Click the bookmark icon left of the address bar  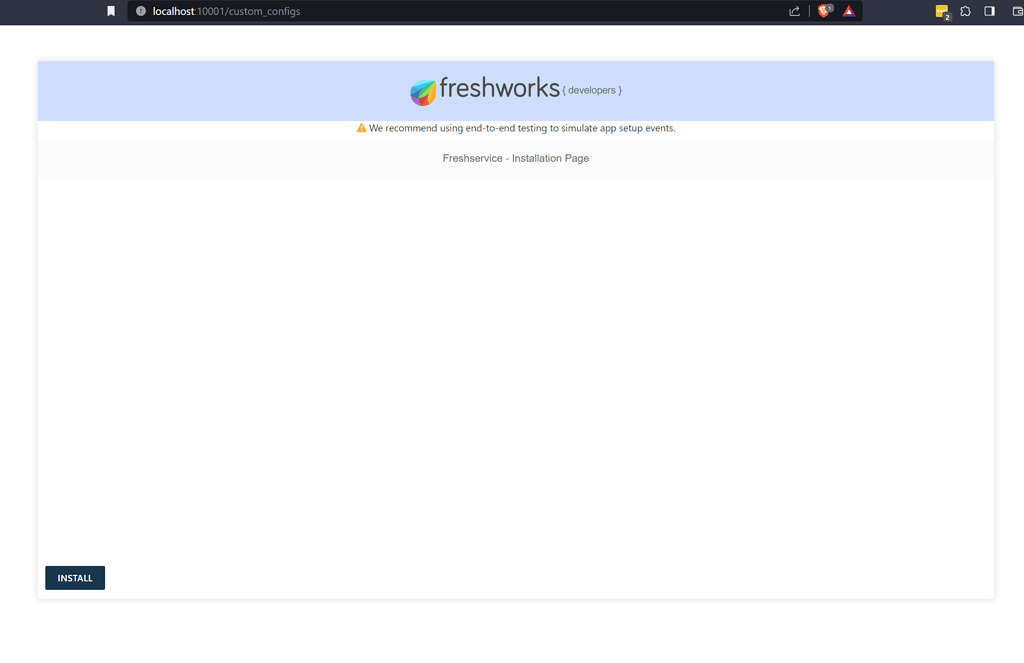point(110,12)
